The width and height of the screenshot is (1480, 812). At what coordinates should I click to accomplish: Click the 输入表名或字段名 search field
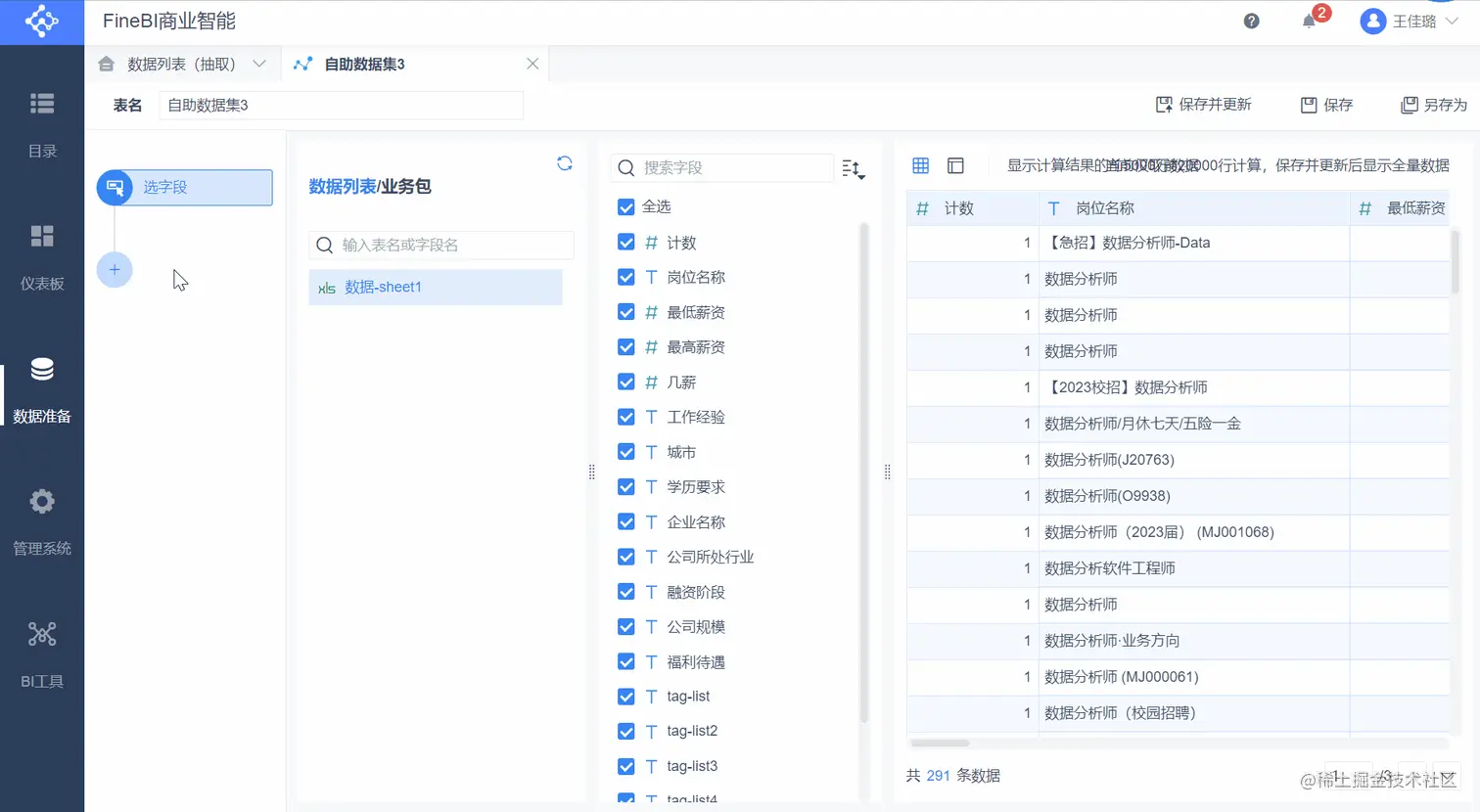[x=441, y=245]
